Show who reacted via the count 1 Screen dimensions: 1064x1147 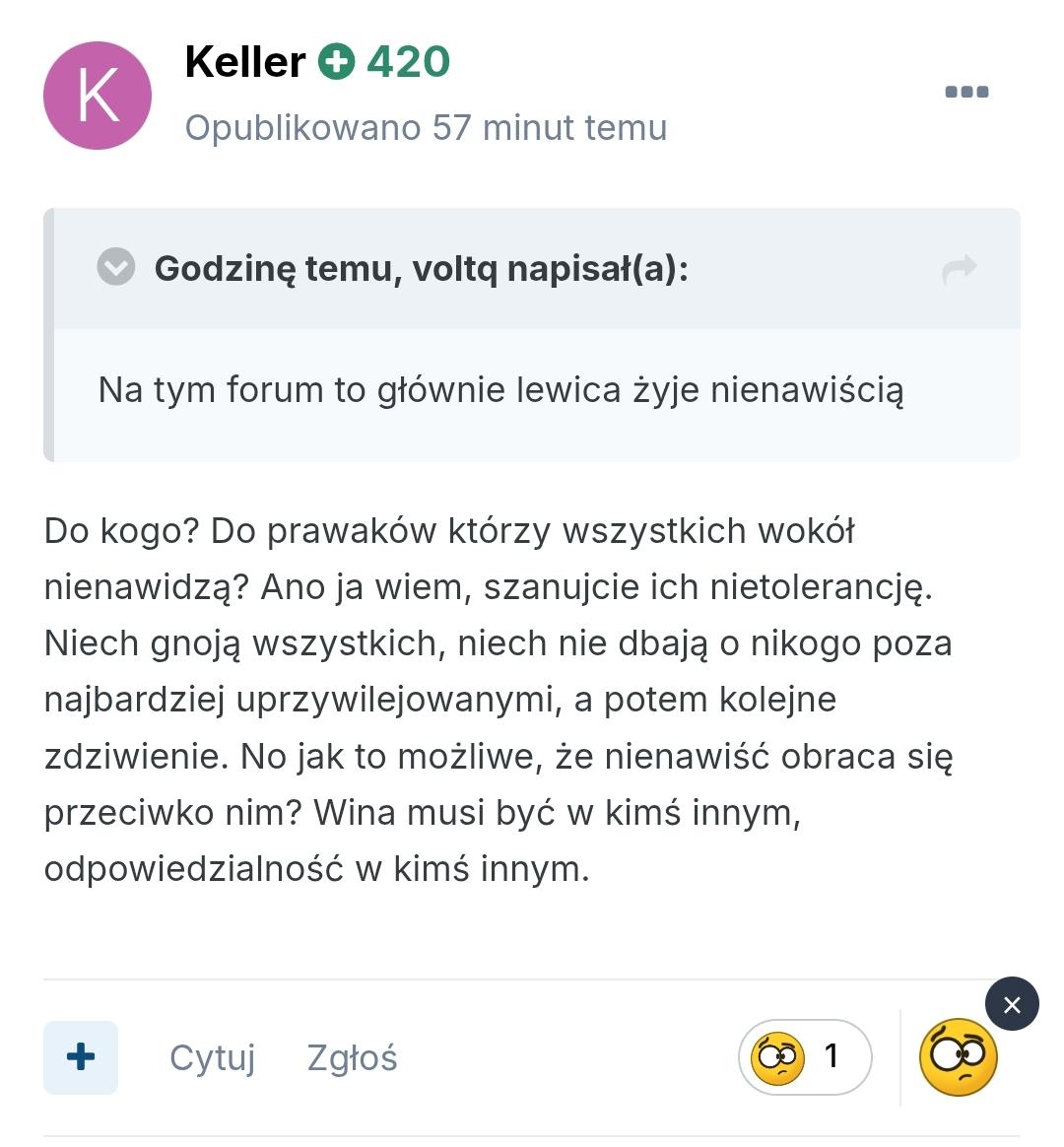pyautogui.click(x=831, y=1056)
